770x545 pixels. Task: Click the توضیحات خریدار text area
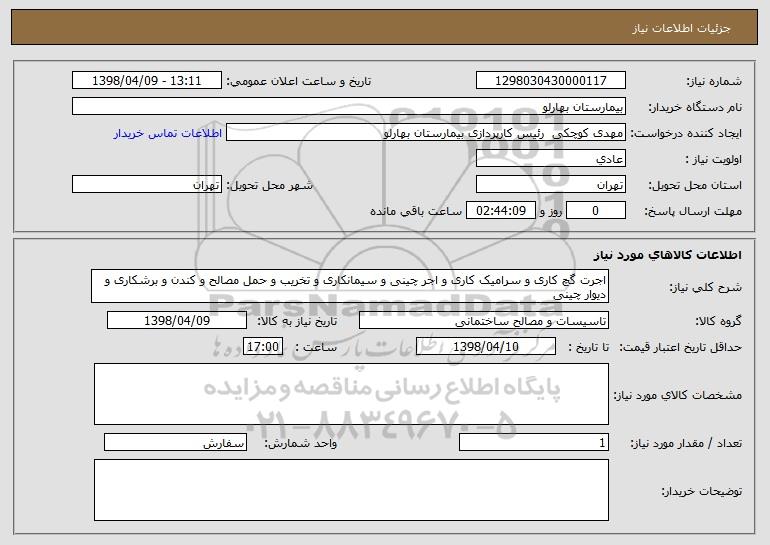pos(351,490)
